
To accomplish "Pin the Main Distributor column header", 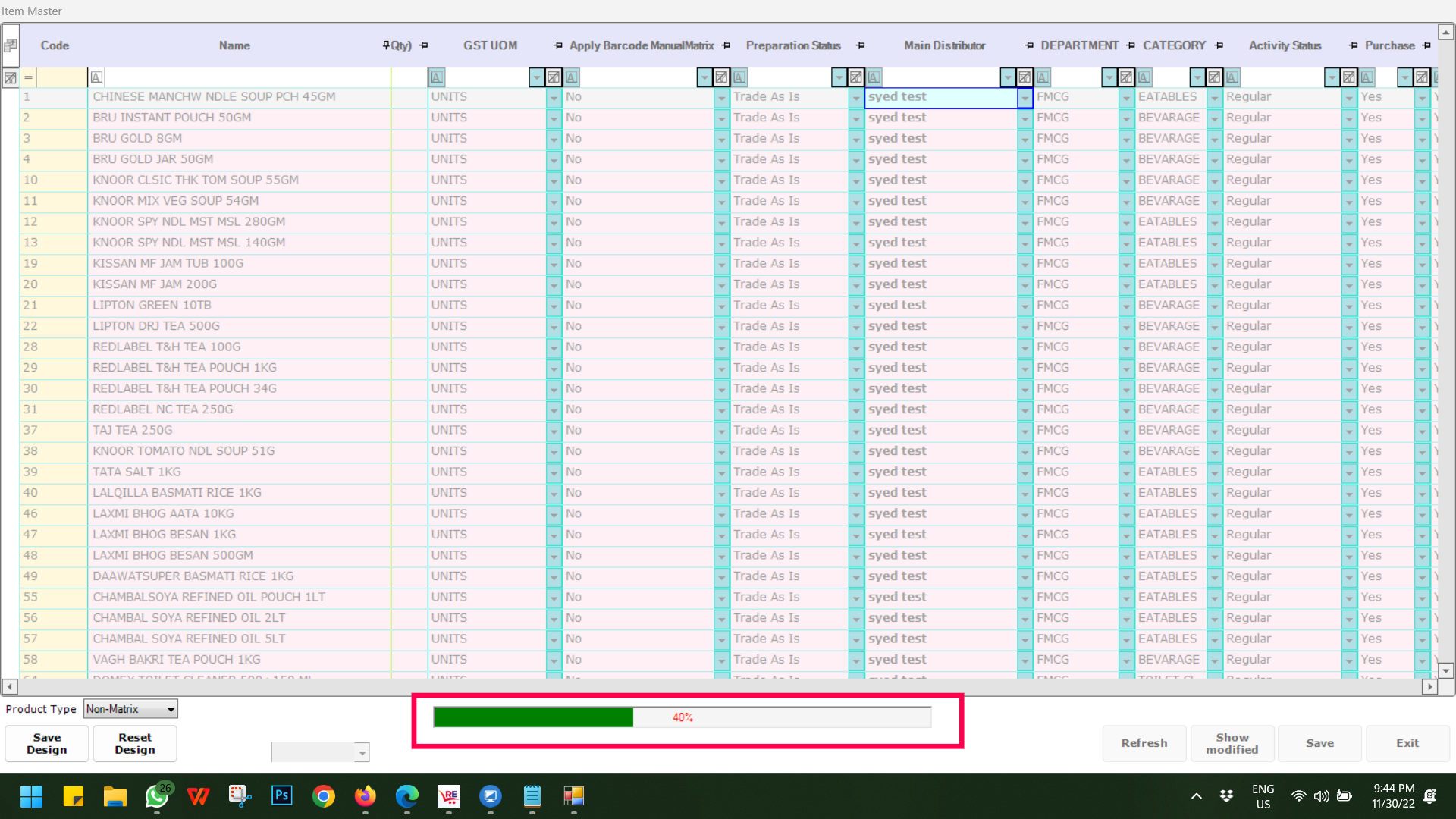I will point(1028,45).
